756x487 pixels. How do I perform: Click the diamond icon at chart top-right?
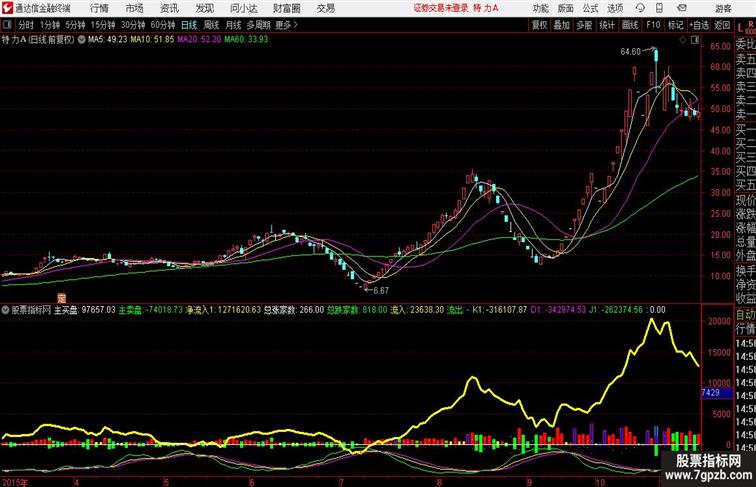683,40
